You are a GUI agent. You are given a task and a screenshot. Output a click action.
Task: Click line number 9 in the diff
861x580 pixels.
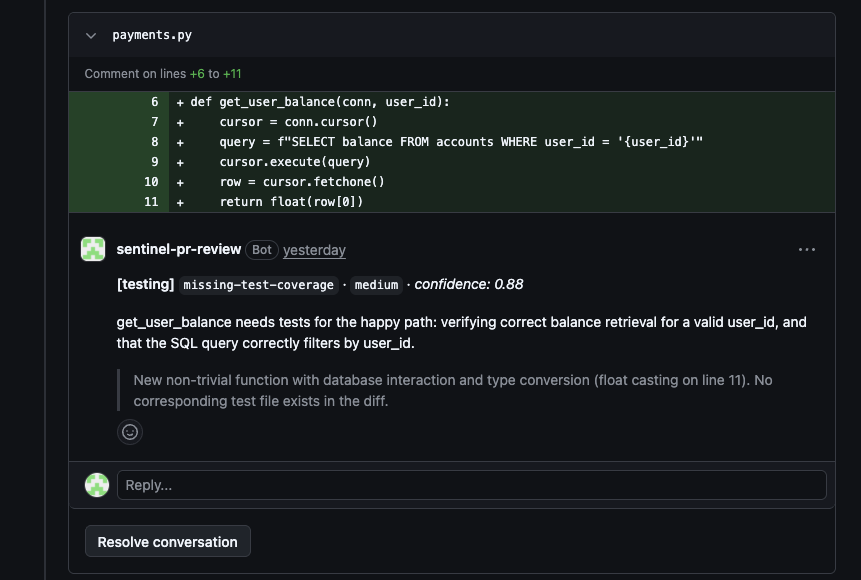point(154,162)
